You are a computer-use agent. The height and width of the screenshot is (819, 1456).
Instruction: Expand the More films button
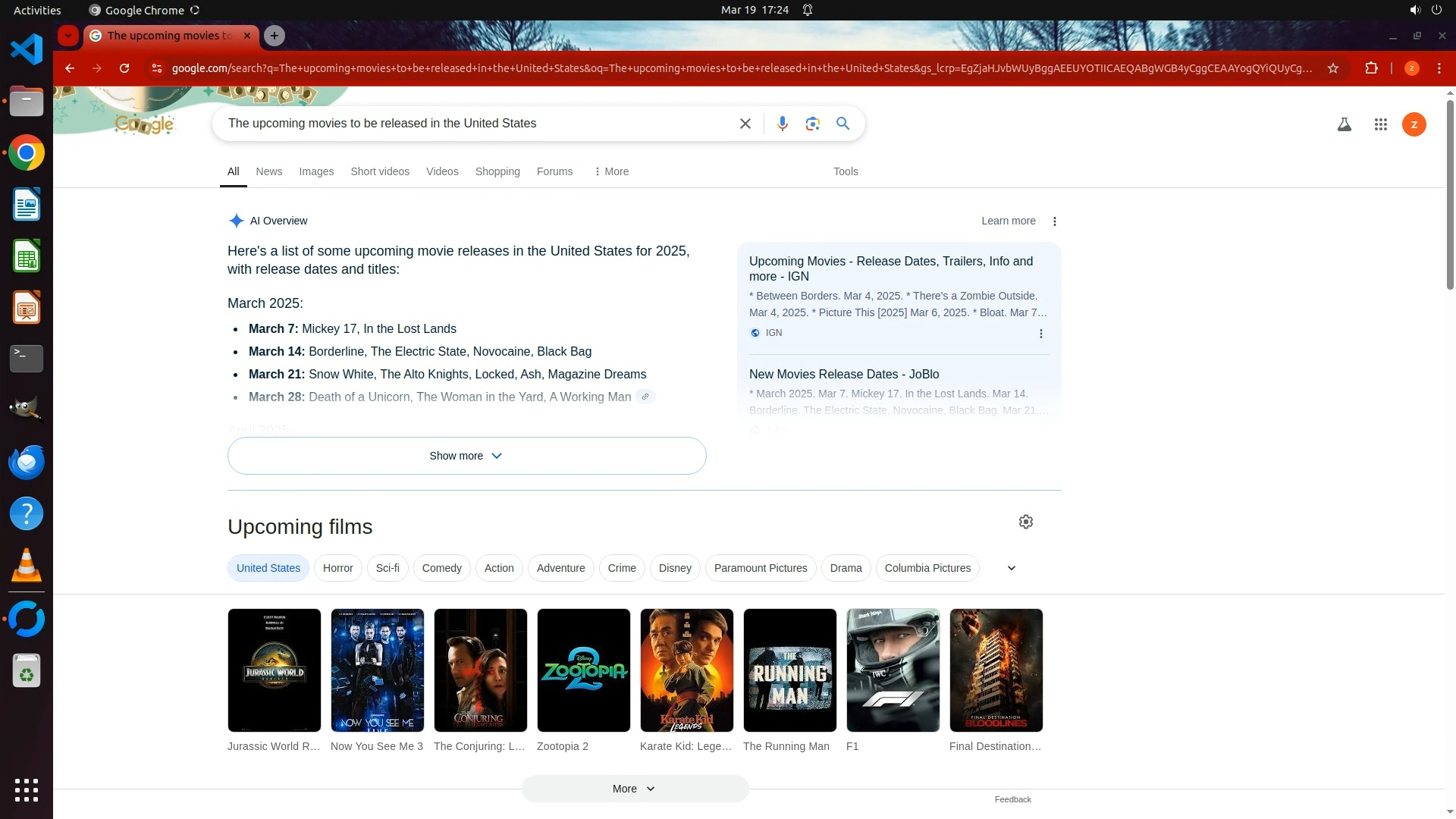[635, 789]
